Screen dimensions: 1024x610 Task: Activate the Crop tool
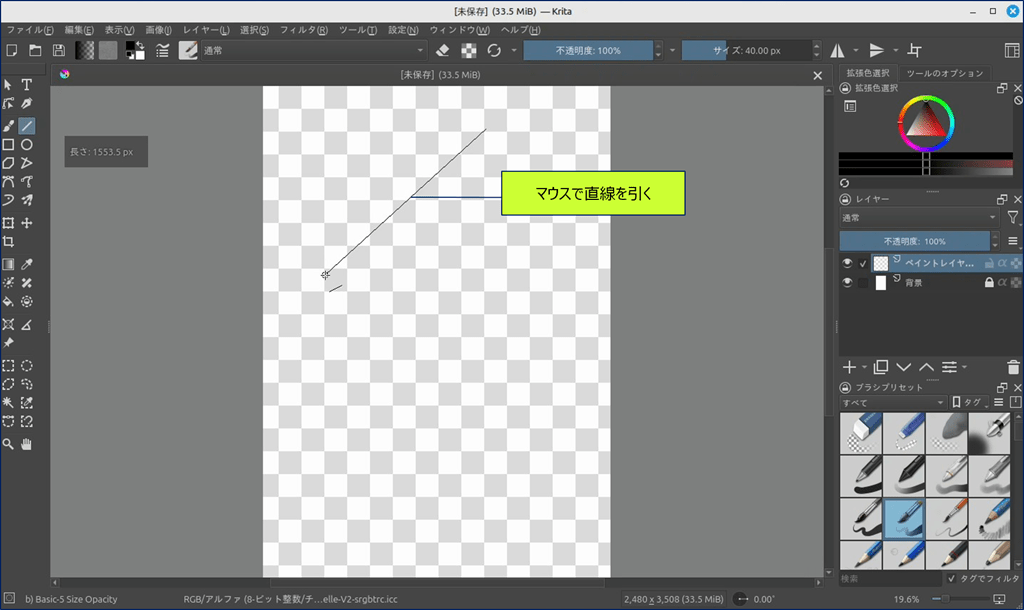[8, 242]
